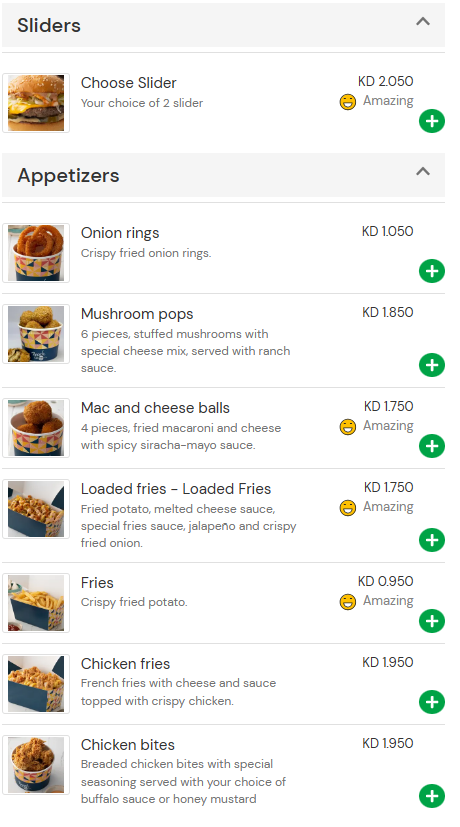Add Mac and cheese balls to order
460x827 pixels.
pos(432,446)
